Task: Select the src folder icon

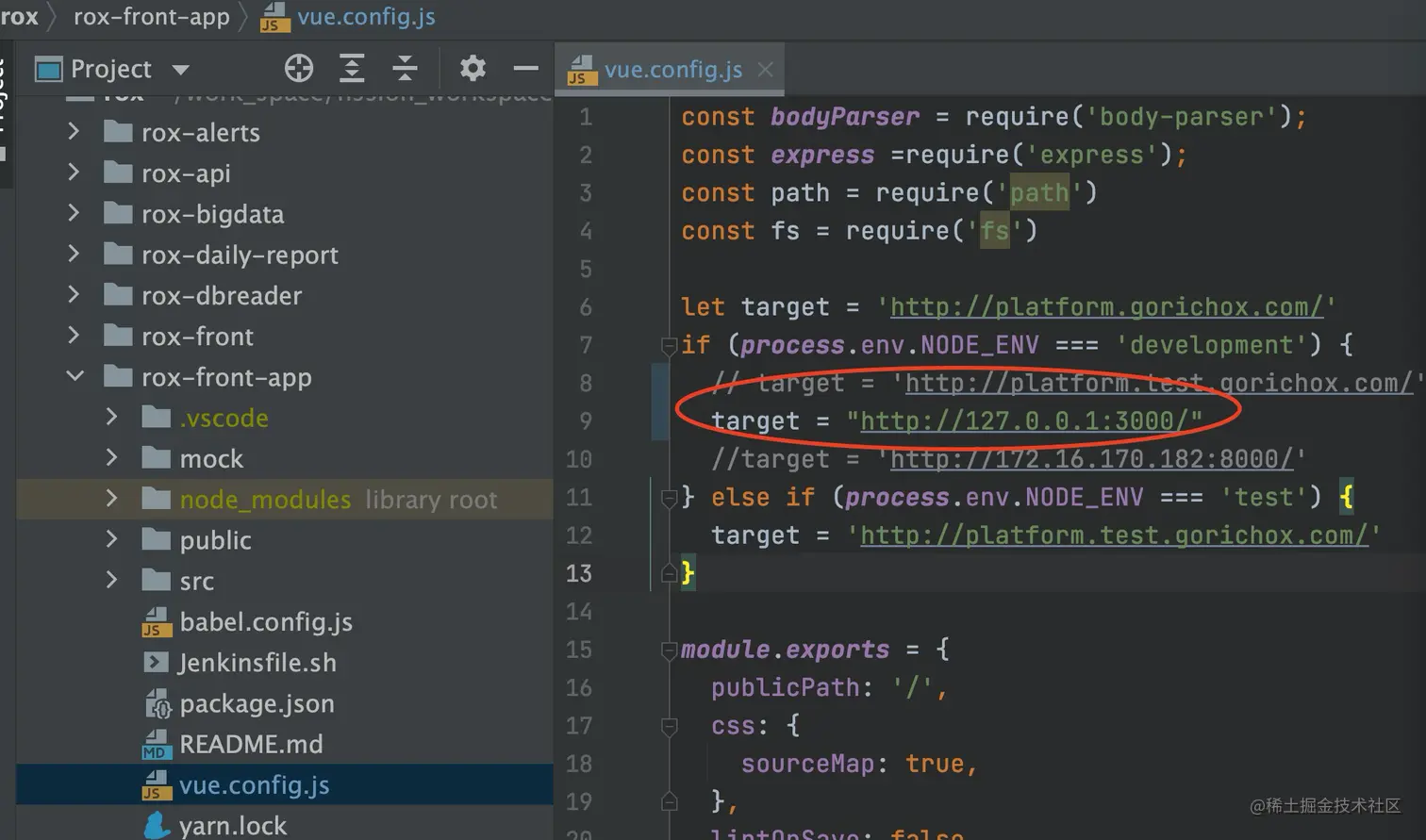Action: tap(156, 580)
